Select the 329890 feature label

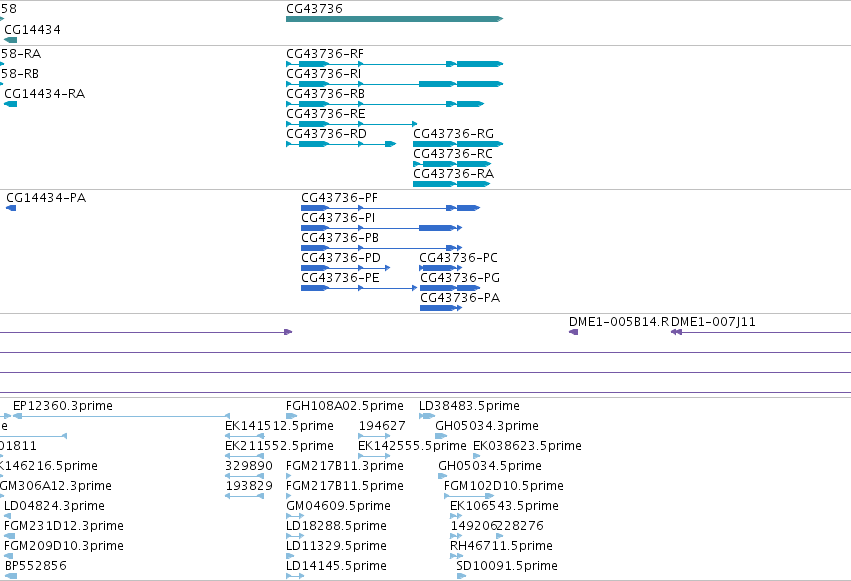249,467
